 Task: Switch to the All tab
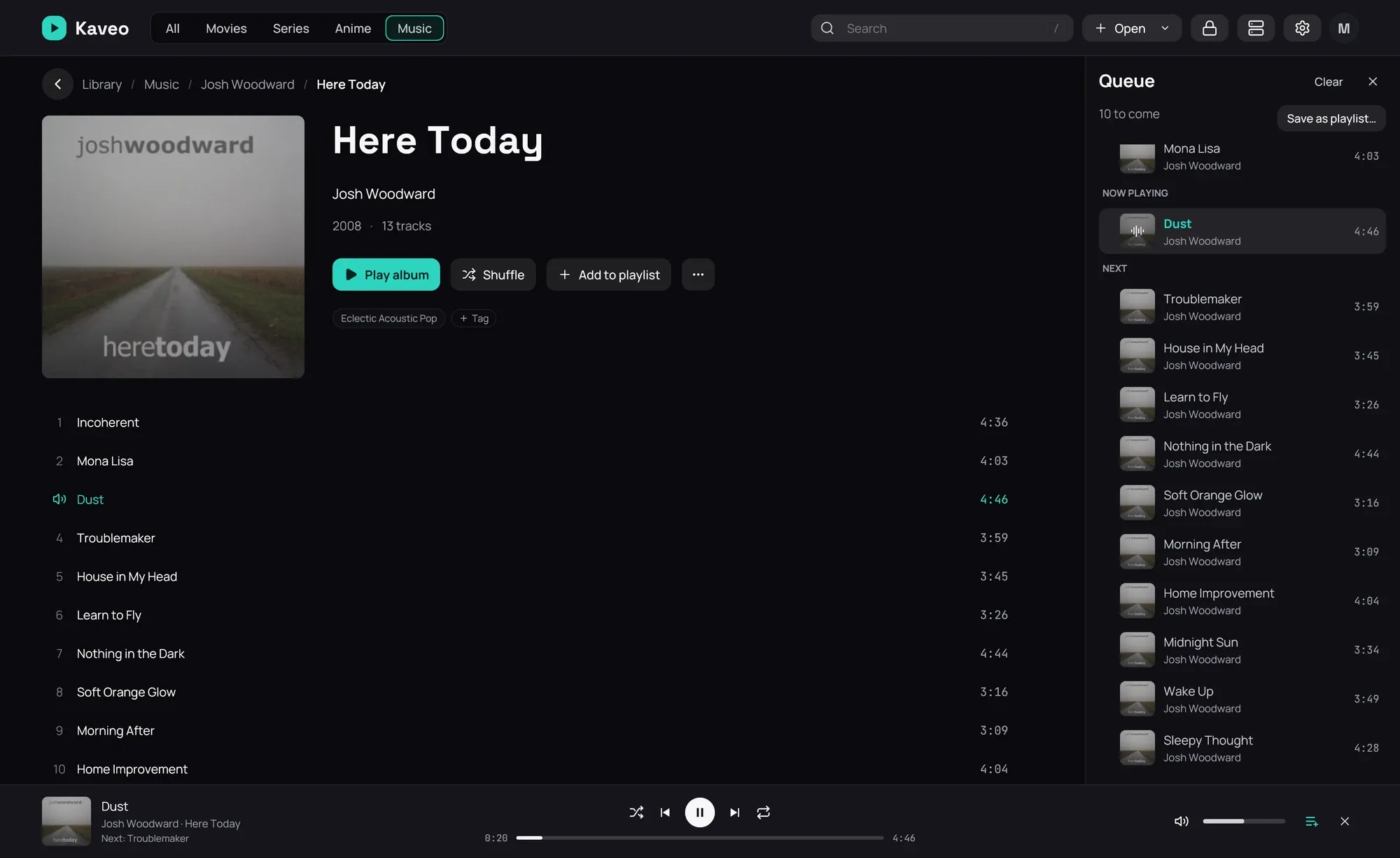point(172,28)
